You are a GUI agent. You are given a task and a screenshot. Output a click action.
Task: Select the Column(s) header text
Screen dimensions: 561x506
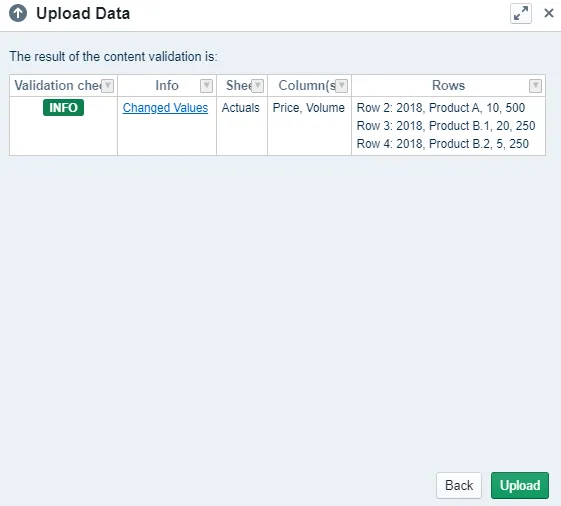[307, 86]
